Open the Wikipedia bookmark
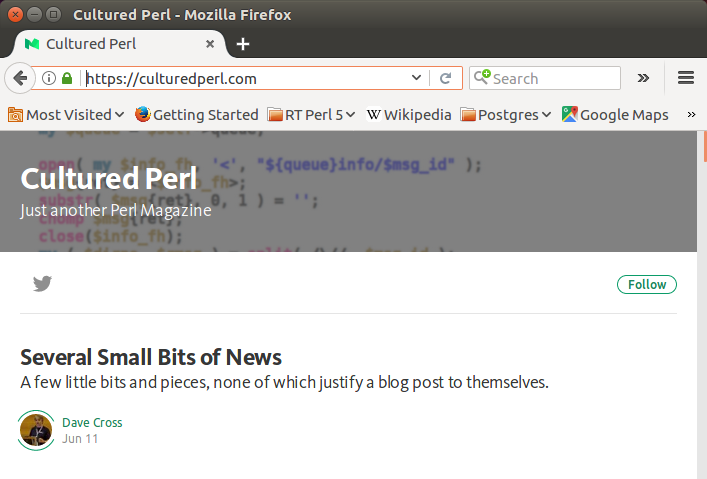 (409, 115)
